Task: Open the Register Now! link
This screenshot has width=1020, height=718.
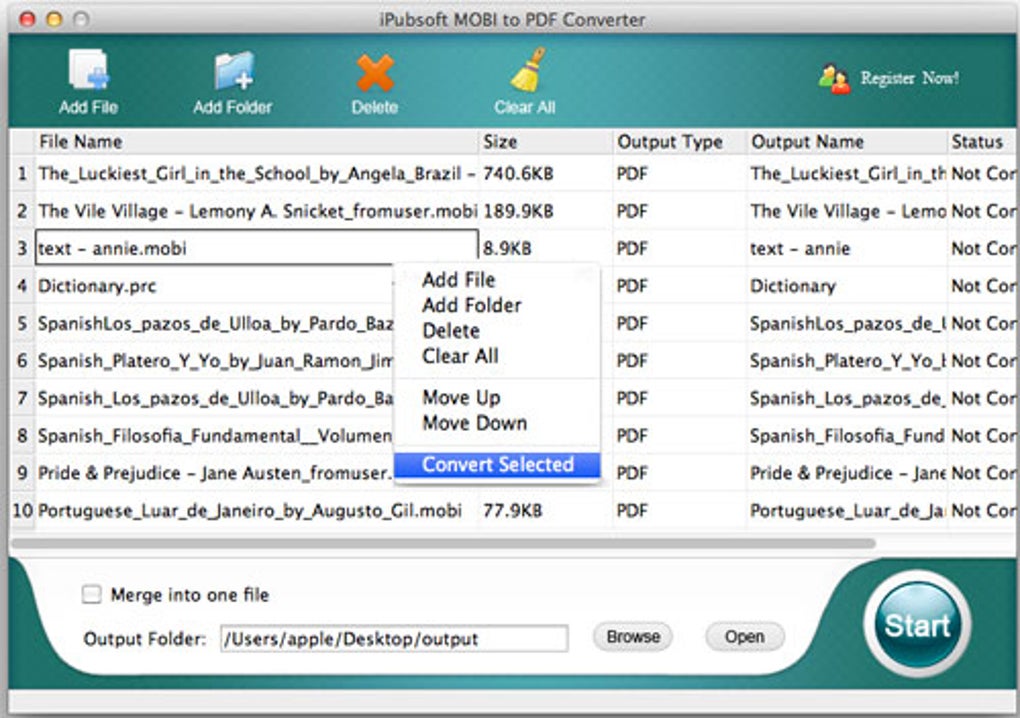Action: [x=909, y=78]
